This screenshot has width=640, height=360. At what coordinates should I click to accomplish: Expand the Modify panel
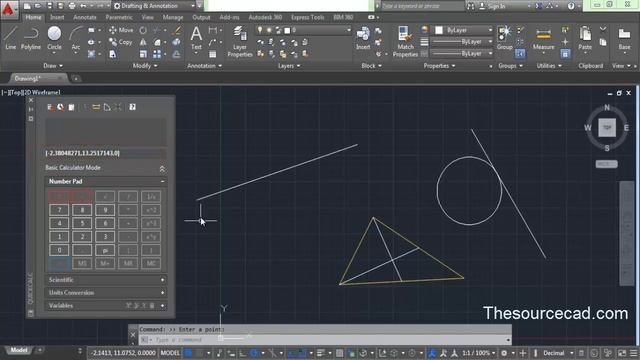click(x=145, y=66)
